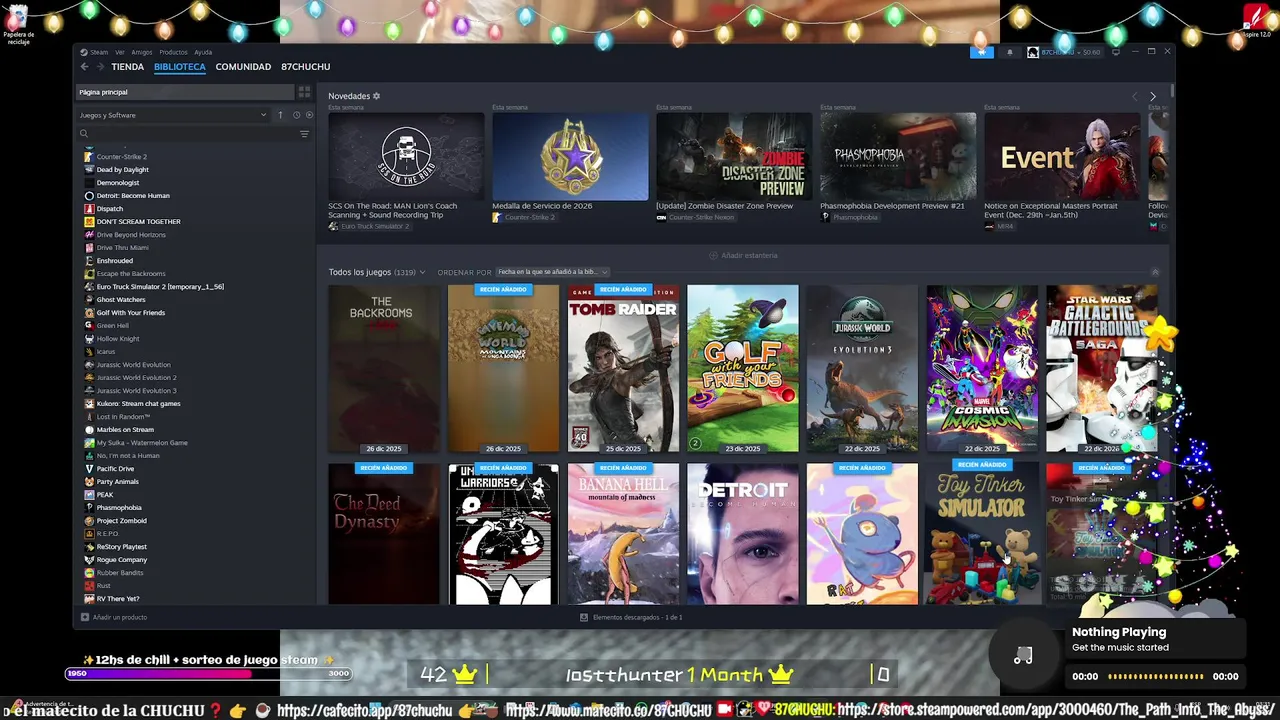Open the downloads status bar
1280x720 pixels.
[x=631, y=617]
